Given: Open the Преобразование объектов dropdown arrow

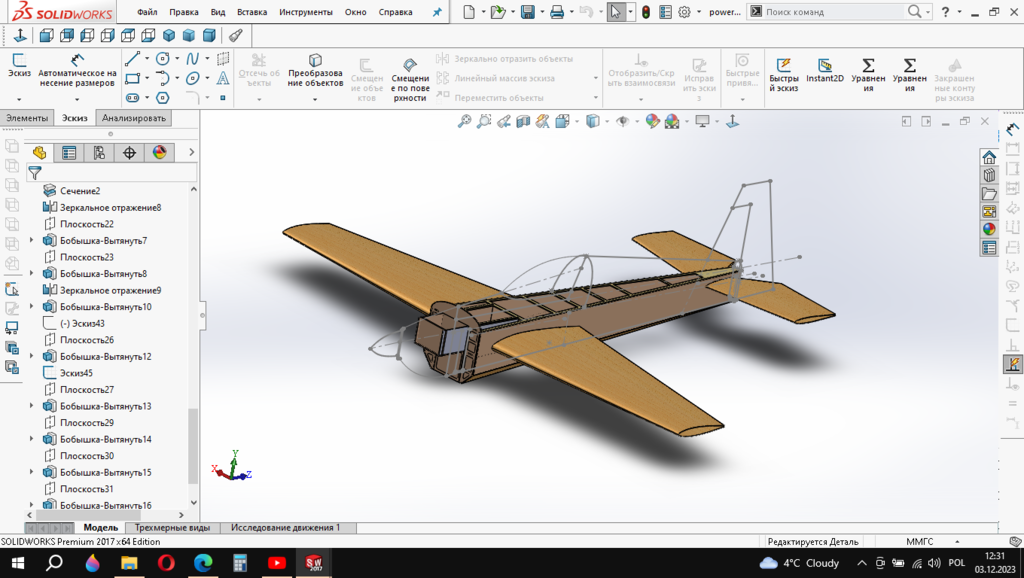Looking at the screenshot, I should 315,99.
